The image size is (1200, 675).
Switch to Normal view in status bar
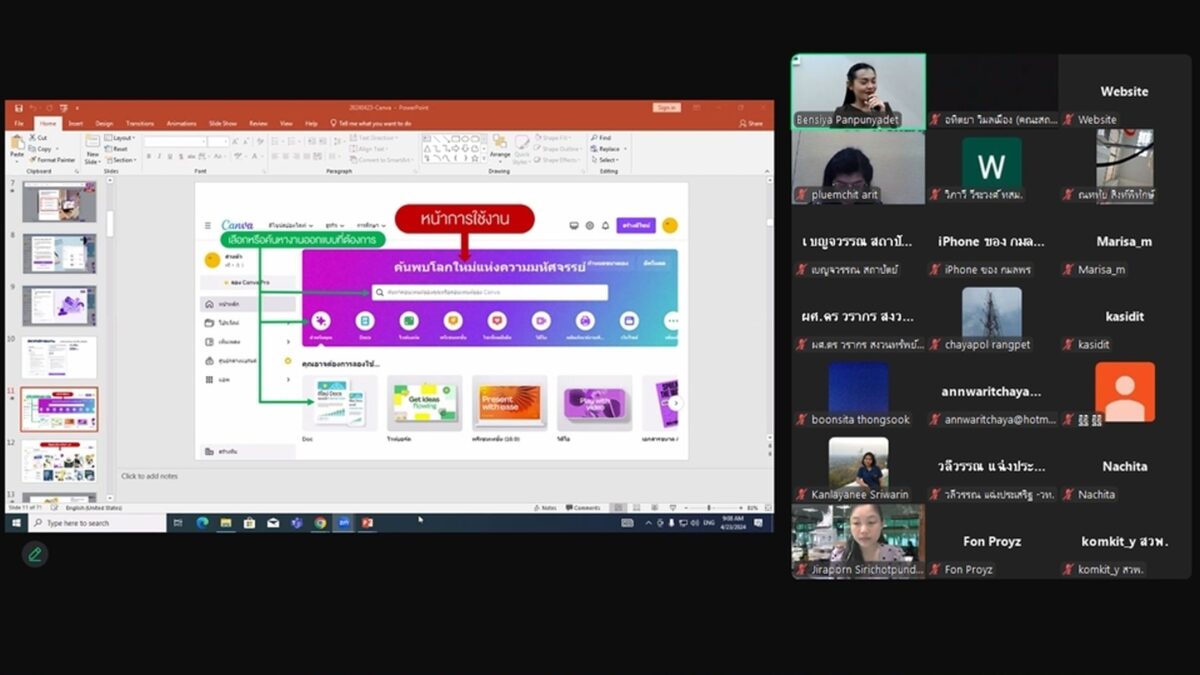click(x=619, y=508)
